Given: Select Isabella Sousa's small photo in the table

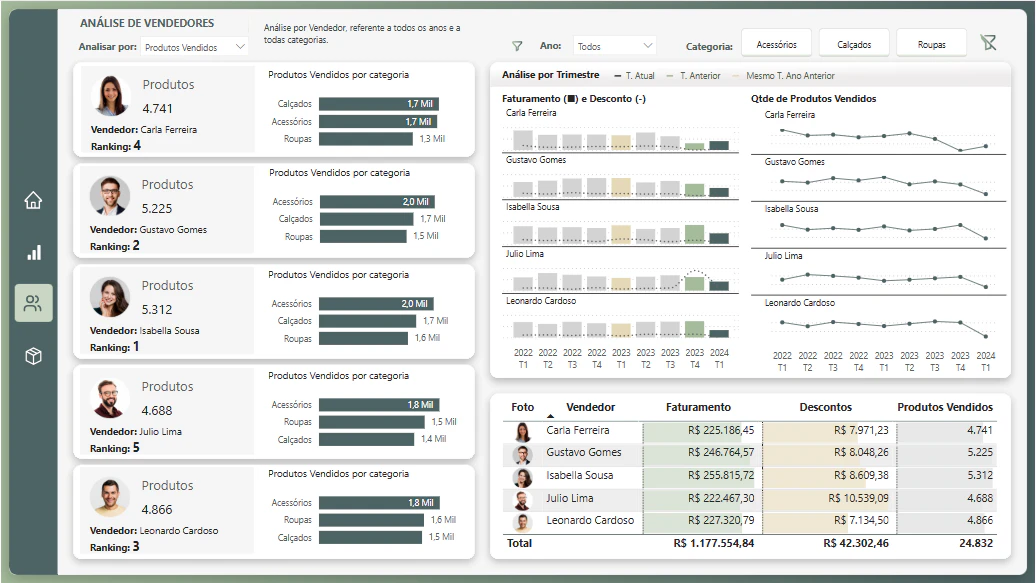Looking at the screenshot, I should click(523, 477).
